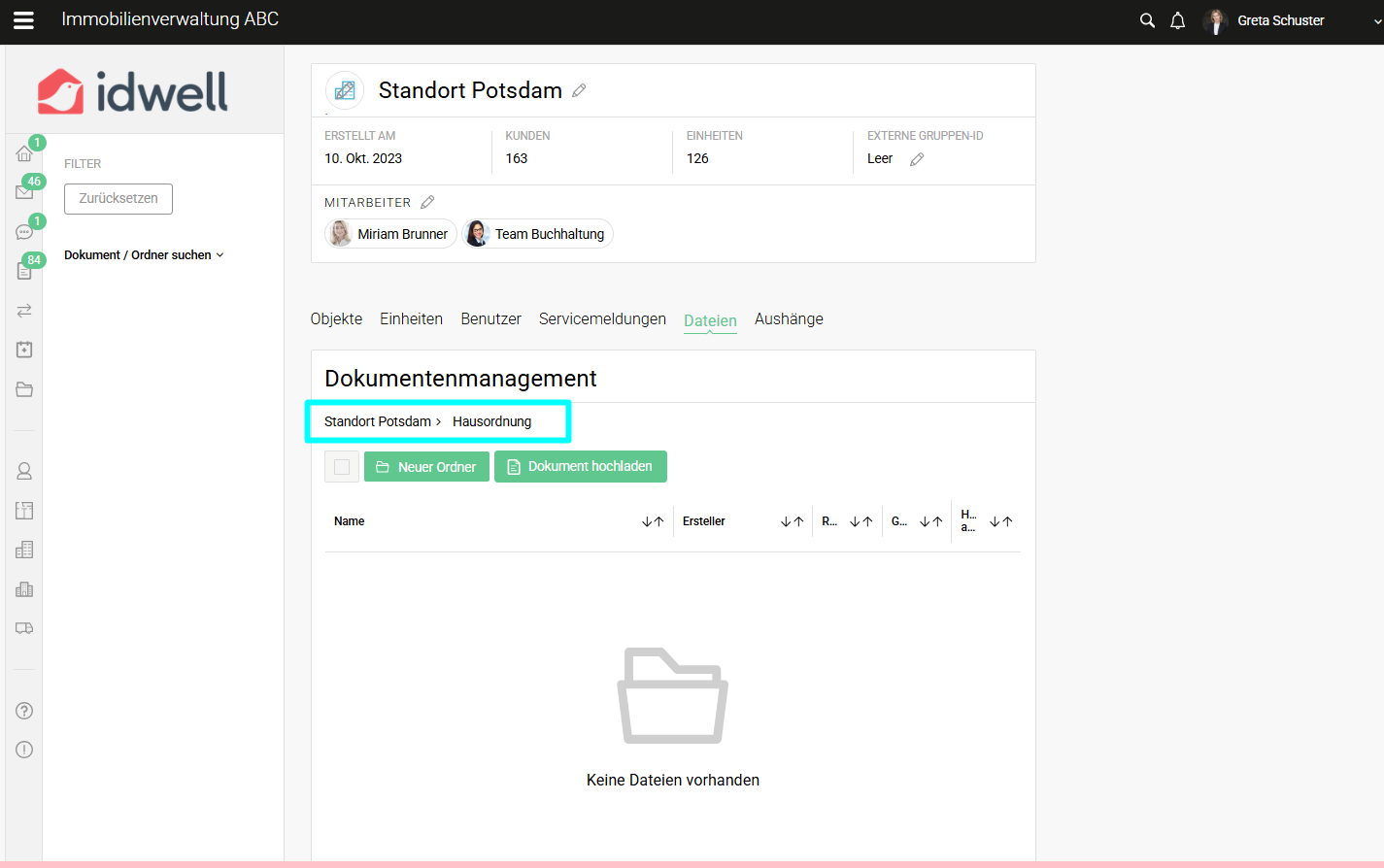Click the transfer arrows sidebar icon
Image resolution: width=1384 pixels, height=868 pixels.
click(x=24, y=311)
